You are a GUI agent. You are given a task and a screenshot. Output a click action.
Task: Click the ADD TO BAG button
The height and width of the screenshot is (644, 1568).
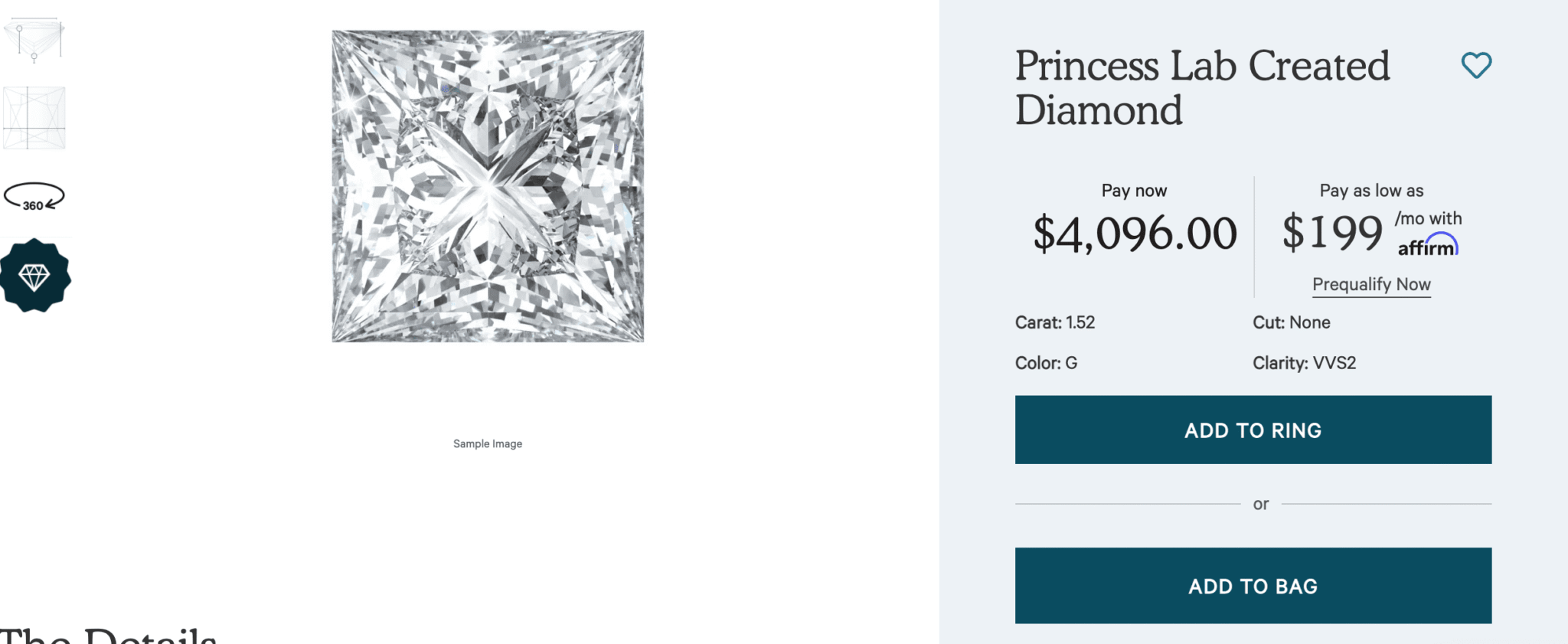[x=1253, y=585]
